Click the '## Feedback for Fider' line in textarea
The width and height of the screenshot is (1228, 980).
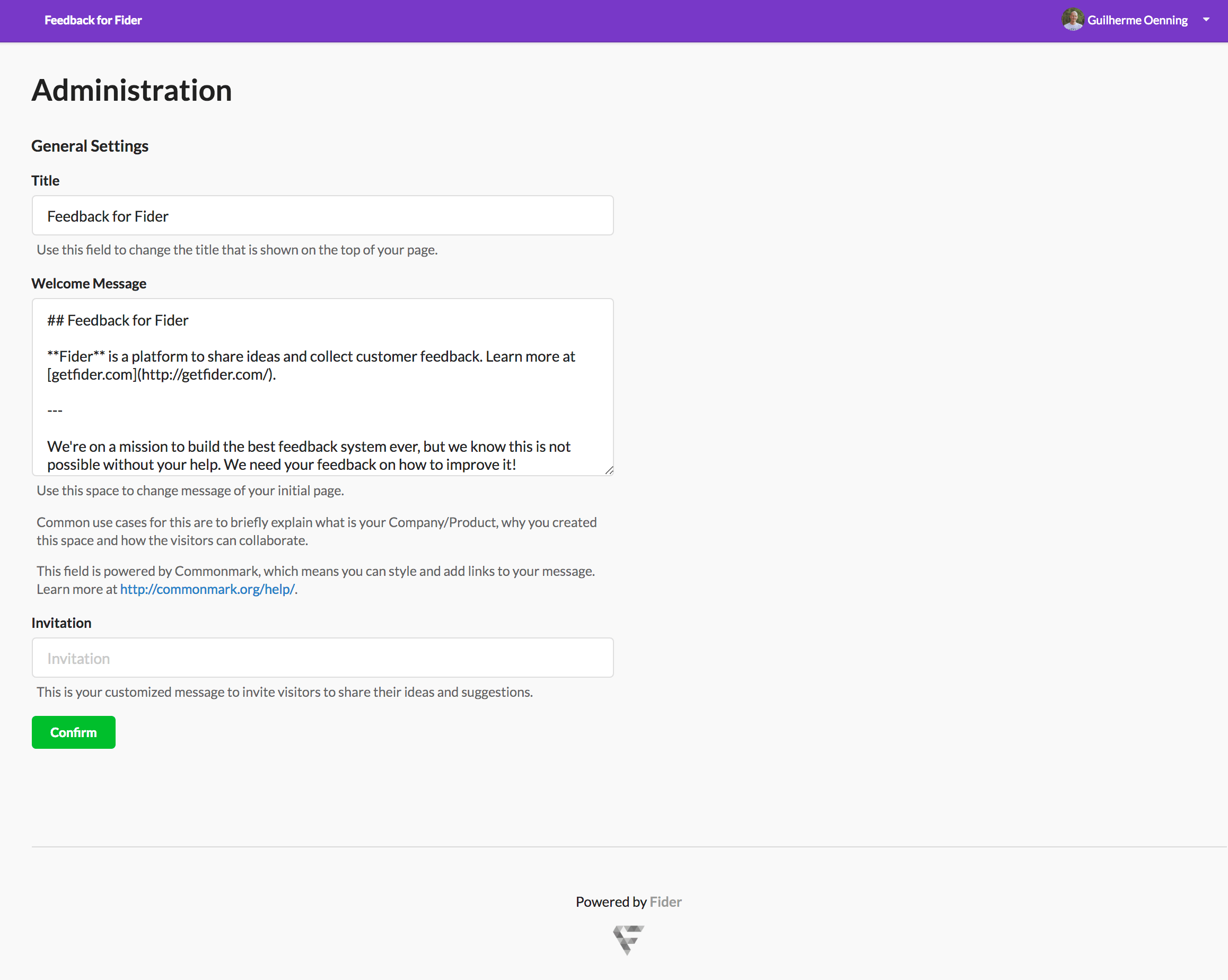pos(118,321)
